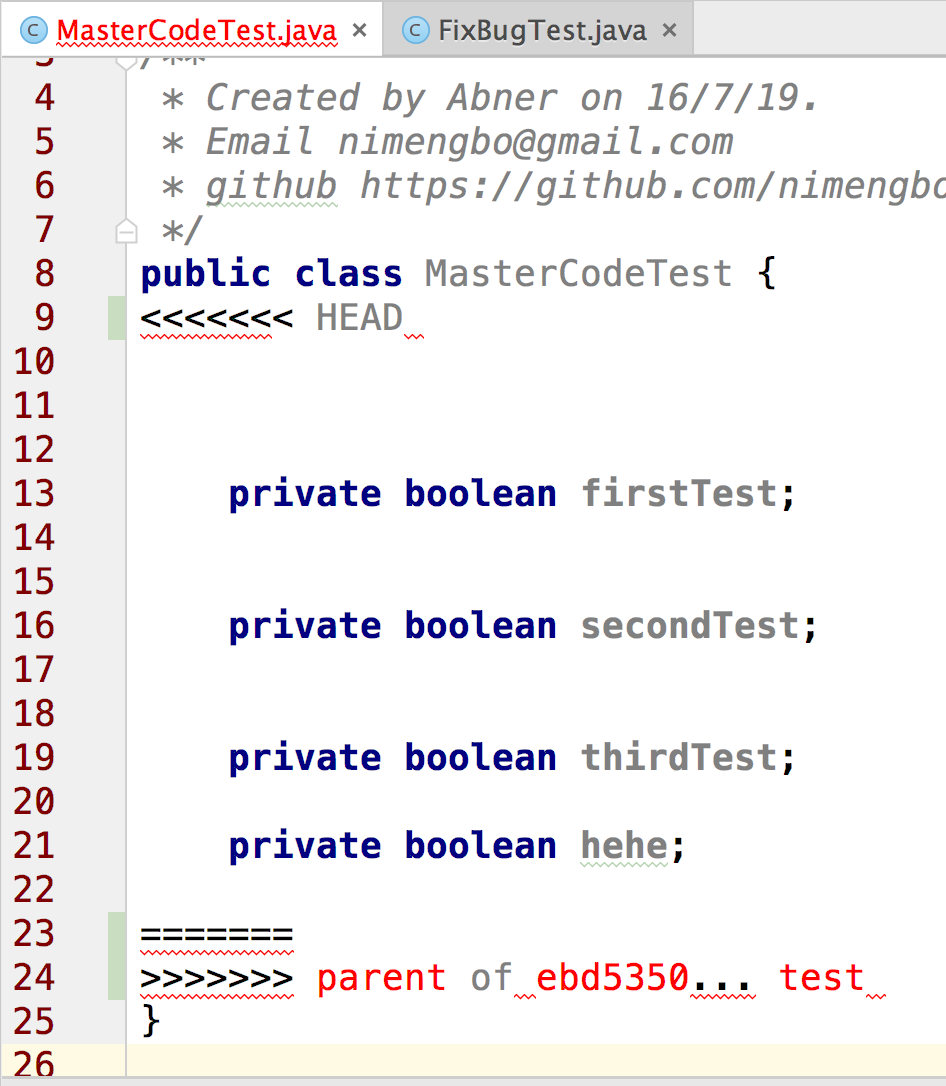Click the MasterCodeTest class name in declaration

pos(578,274)
